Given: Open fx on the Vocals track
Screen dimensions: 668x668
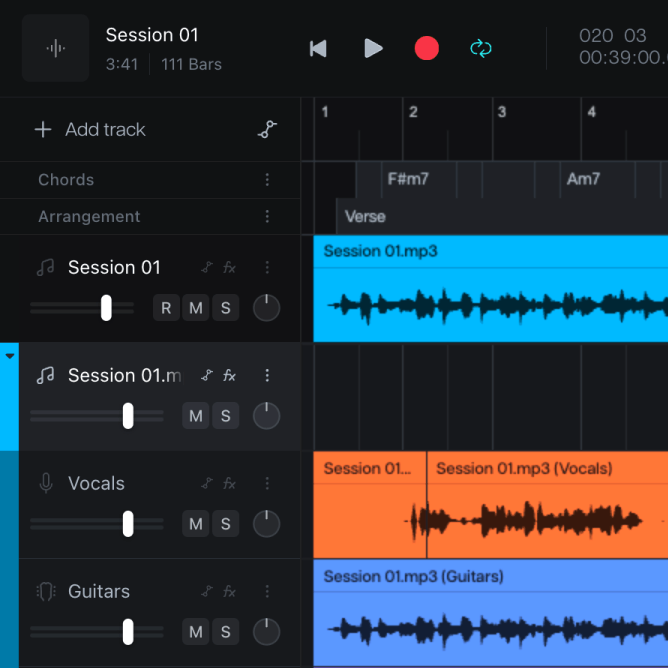Looking at the screenshot, I should point(229,484).
